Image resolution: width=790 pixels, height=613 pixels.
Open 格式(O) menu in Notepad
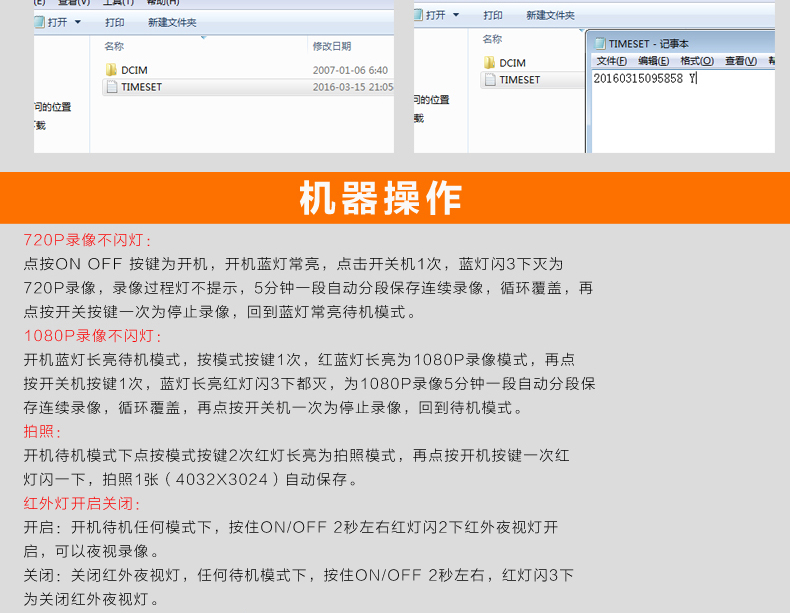pyautogui.click(x=697, y=61)
